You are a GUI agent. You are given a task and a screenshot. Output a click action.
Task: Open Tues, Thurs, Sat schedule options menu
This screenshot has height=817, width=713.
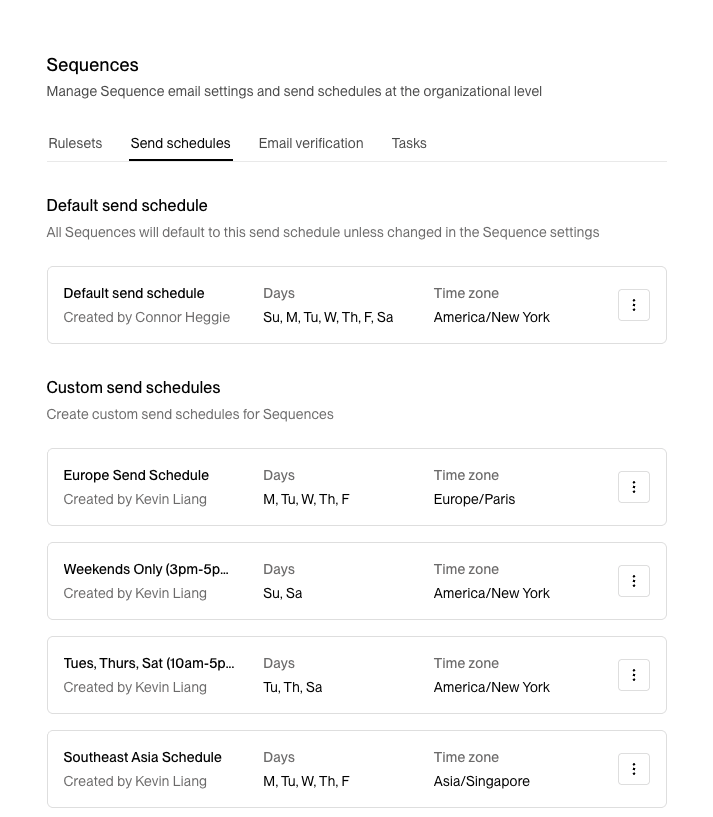coord(634,675)
